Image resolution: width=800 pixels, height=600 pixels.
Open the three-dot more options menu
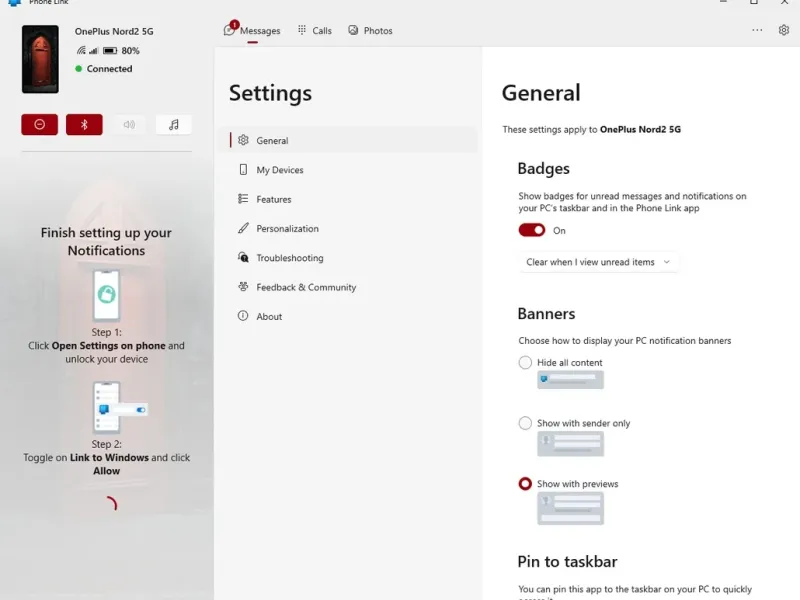(x=757, y=30)
